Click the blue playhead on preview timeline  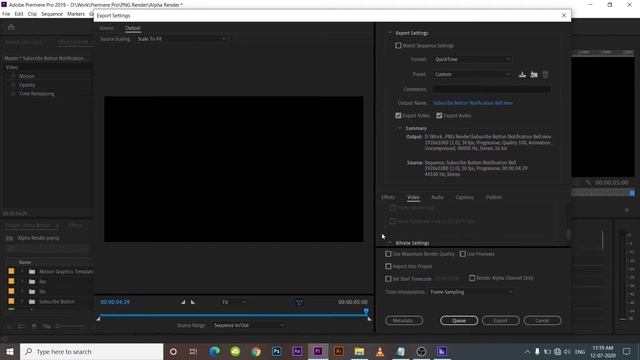pyautogui.click(x=366, y=311)
